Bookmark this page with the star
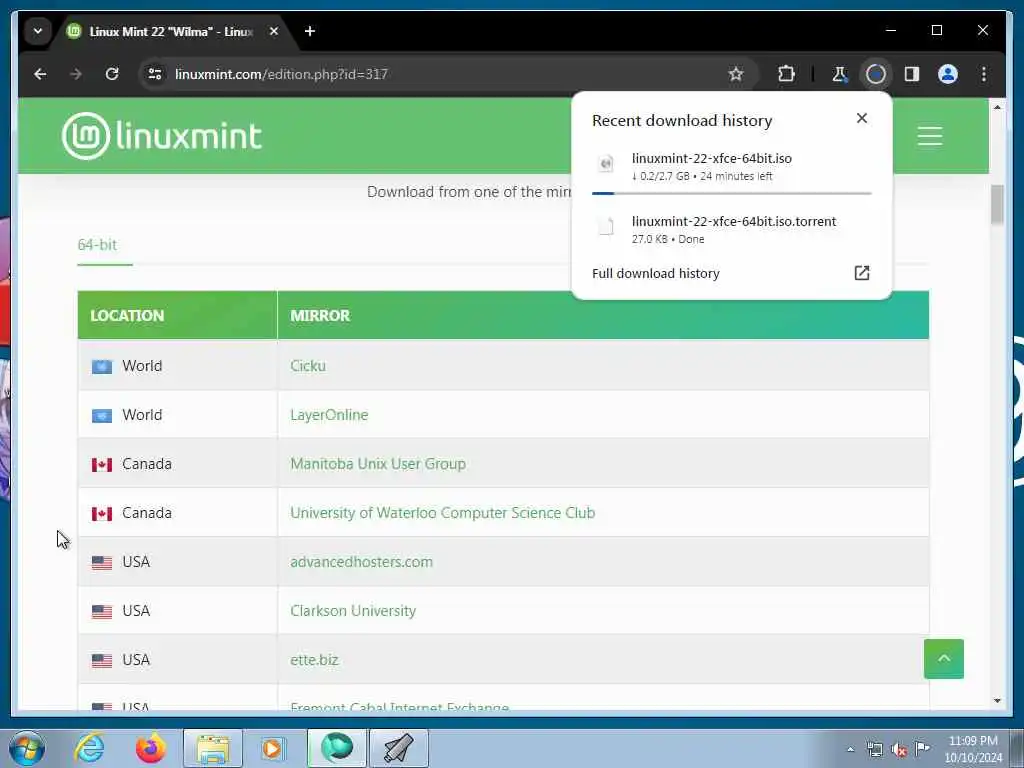This screenshot has width=1024, height=768. click(736, 74)
